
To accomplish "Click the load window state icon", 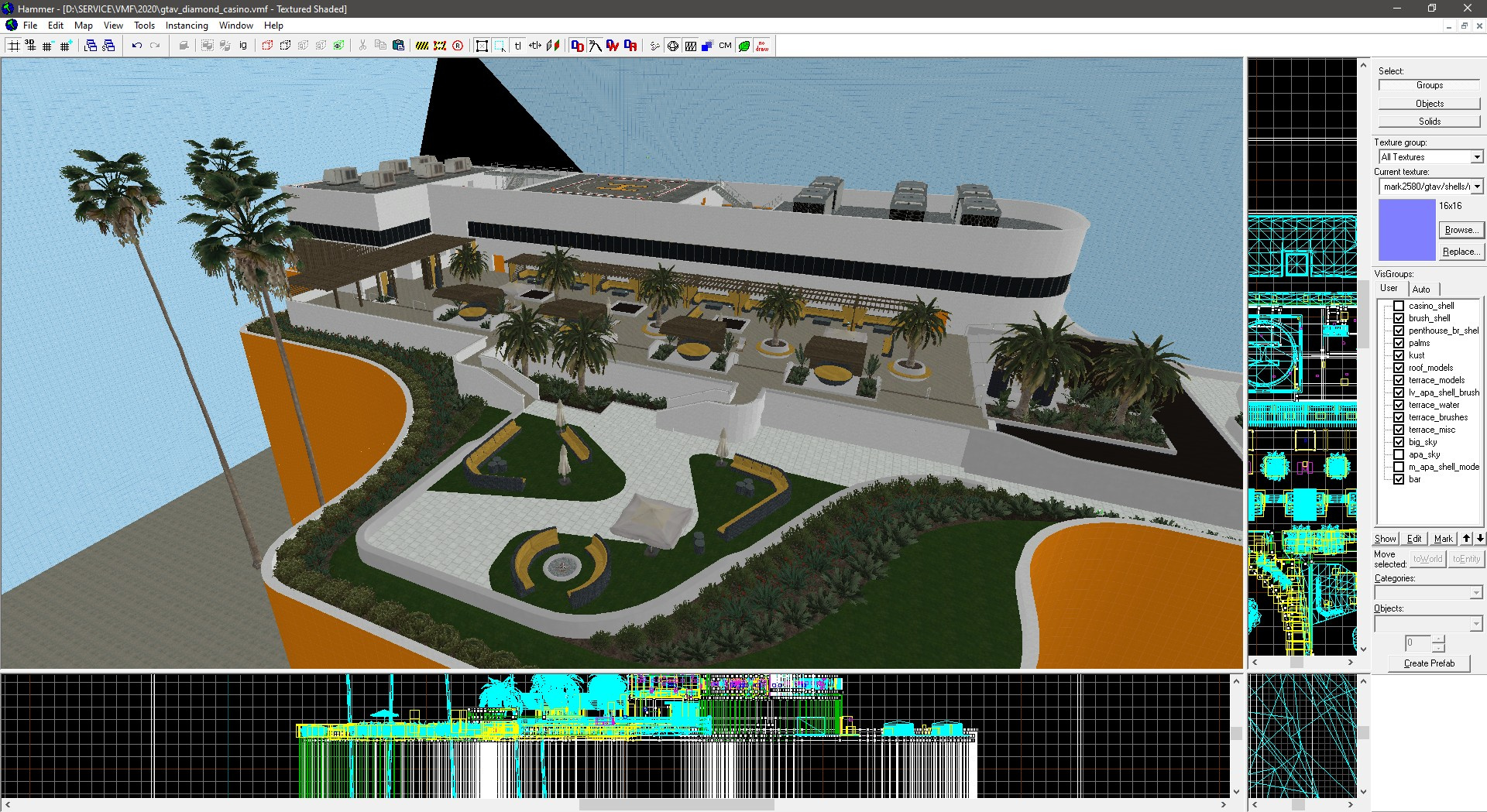I will tap(91, 46).
